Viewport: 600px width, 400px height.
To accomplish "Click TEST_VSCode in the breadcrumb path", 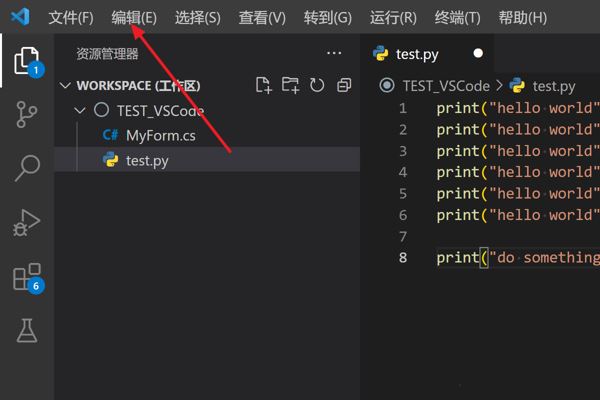I will pyautogui.click(x=446, y=86).
